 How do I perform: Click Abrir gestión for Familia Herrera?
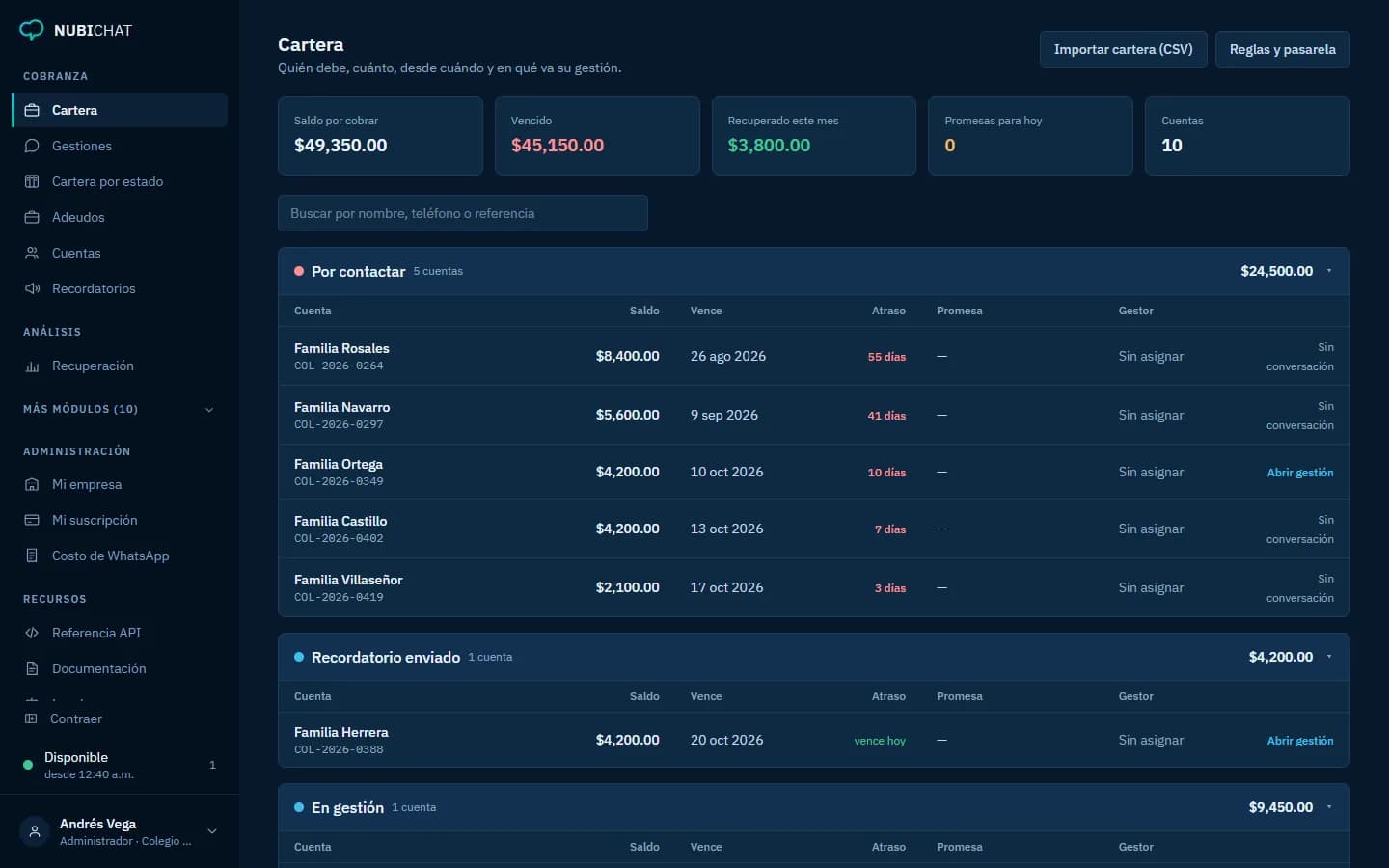point(1299,741)
